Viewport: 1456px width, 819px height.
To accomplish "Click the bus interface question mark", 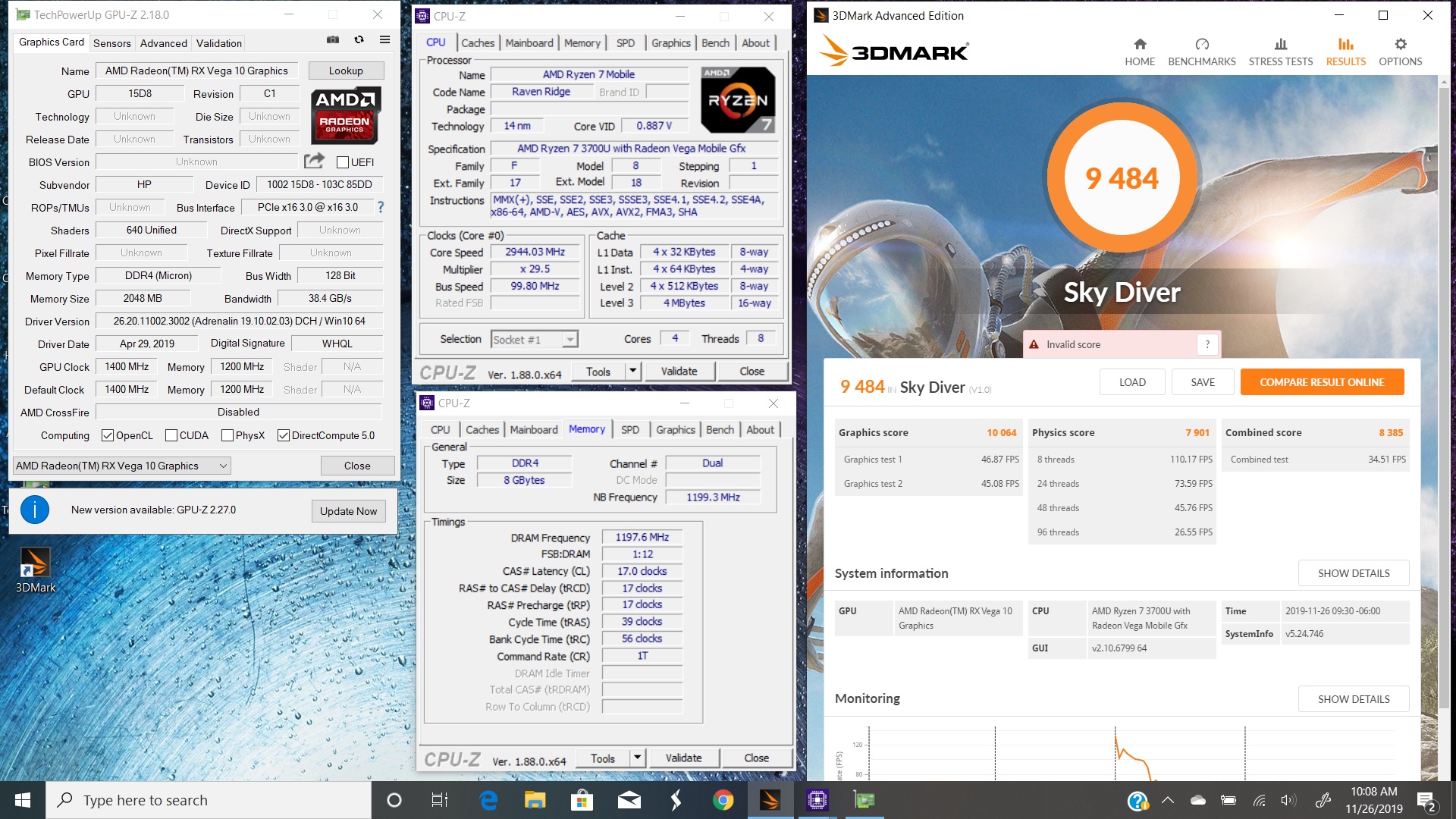I will click(381, 207).
